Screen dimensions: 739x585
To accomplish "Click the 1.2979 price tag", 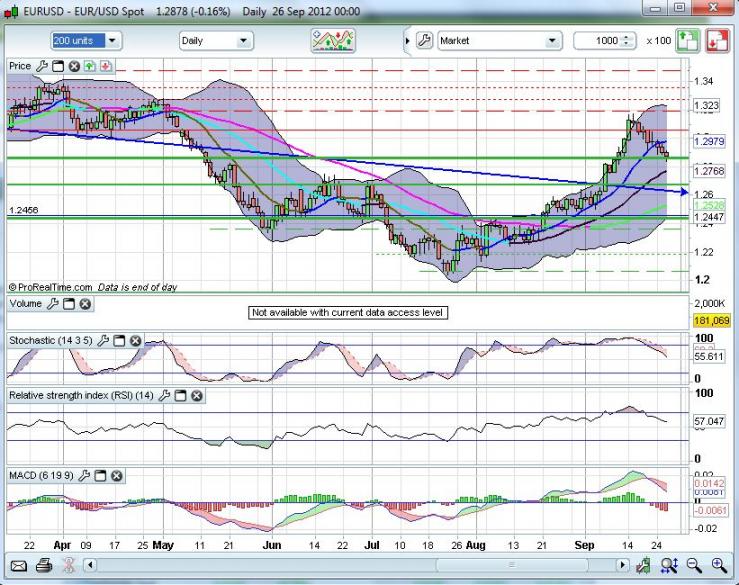I will (709, 141).
